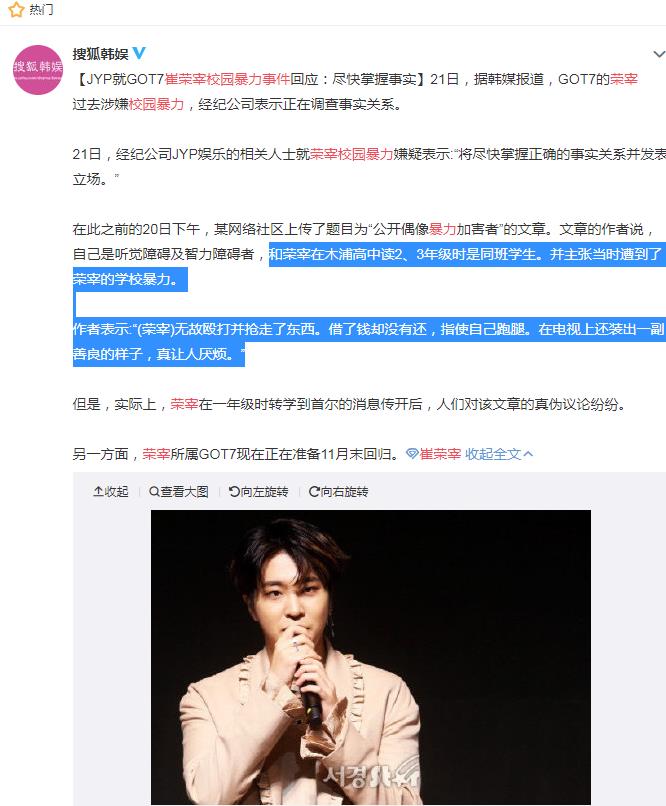
Task: Click the singer photo
Action: [x=371, y=657]
